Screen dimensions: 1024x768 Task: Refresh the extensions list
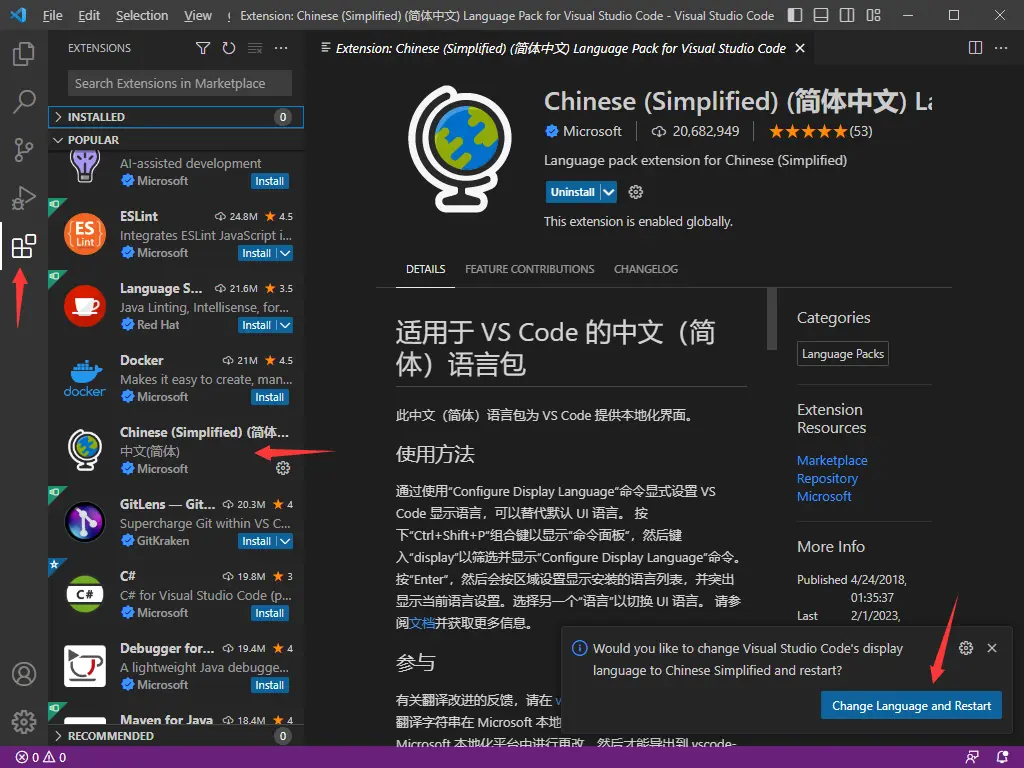pos(229,47)
